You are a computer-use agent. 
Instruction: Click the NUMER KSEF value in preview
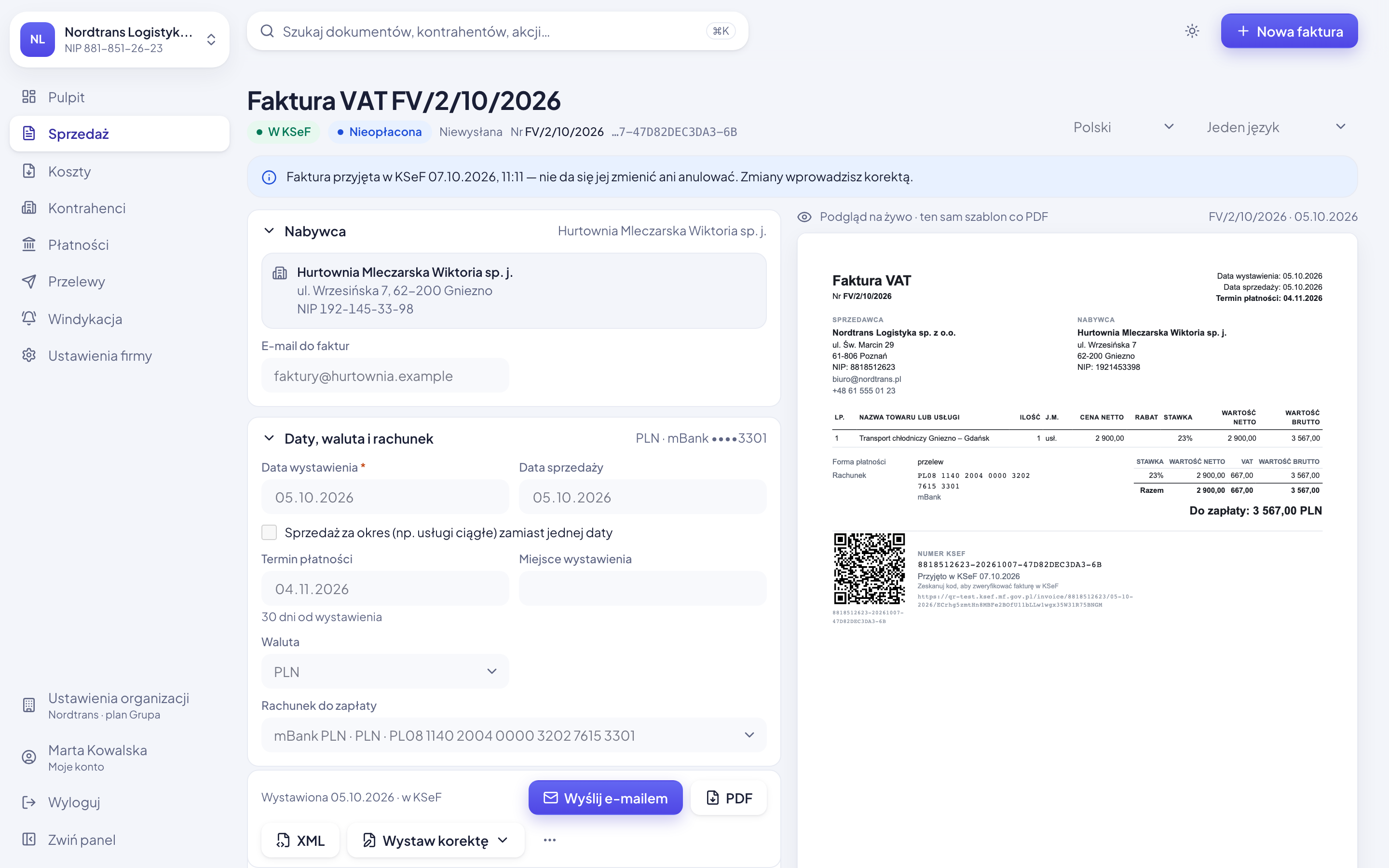(1009, 565)
